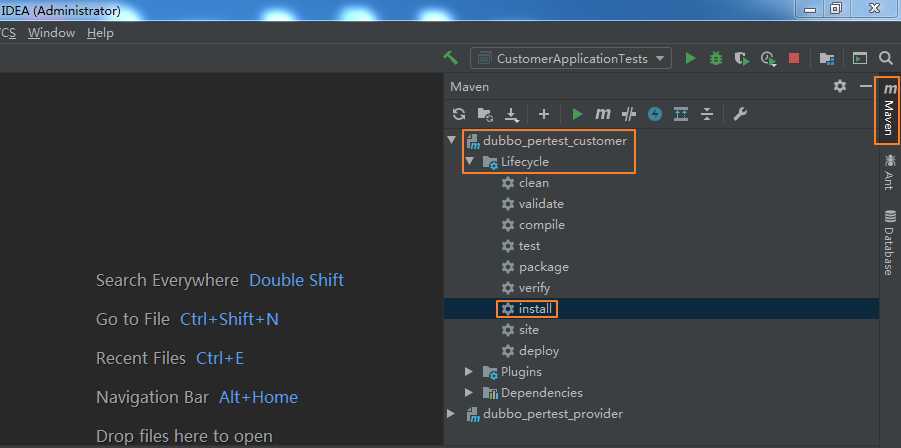The width and height of the screenshot is (901, 448).
Task: Open Search Everywhere magnifier icon
Action: coord(885,58)
